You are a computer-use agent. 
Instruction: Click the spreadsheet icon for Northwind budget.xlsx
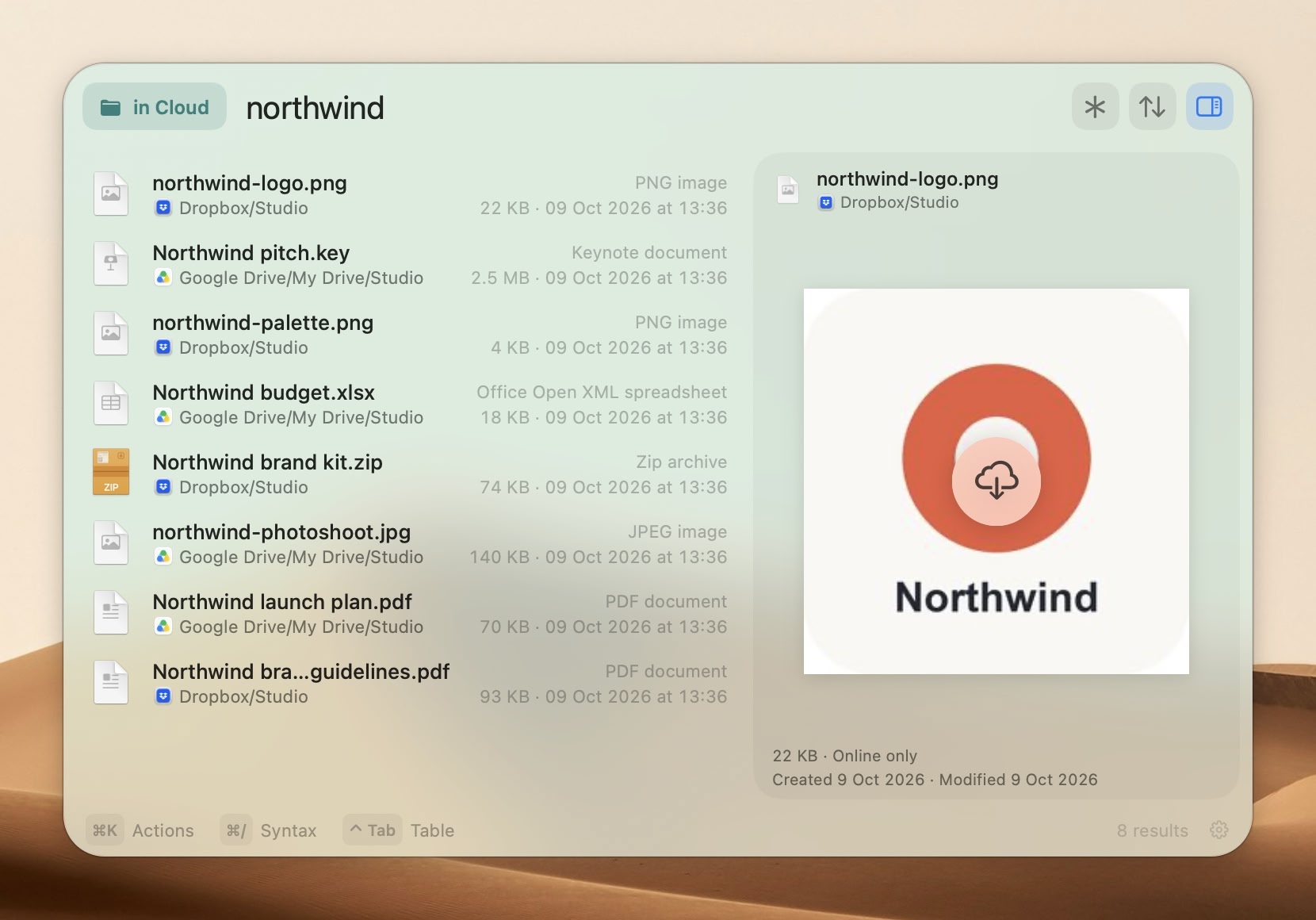(x=111, y=404)
